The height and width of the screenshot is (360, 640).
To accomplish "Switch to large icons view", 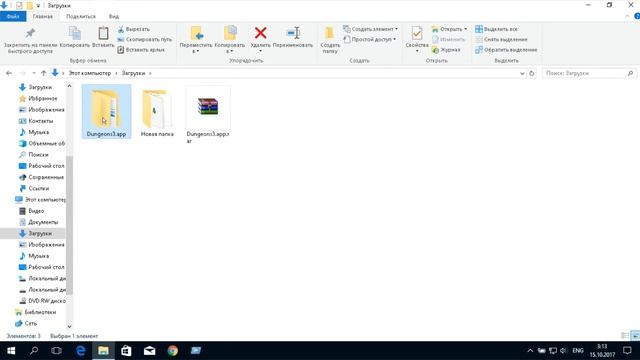I will click(x=635, y=336).
